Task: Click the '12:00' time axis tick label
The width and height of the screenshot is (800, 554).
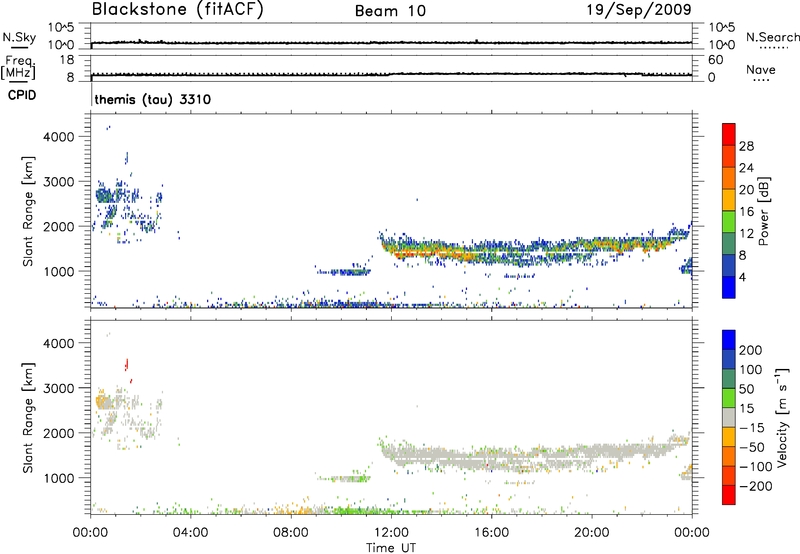Action: (391, 533)
